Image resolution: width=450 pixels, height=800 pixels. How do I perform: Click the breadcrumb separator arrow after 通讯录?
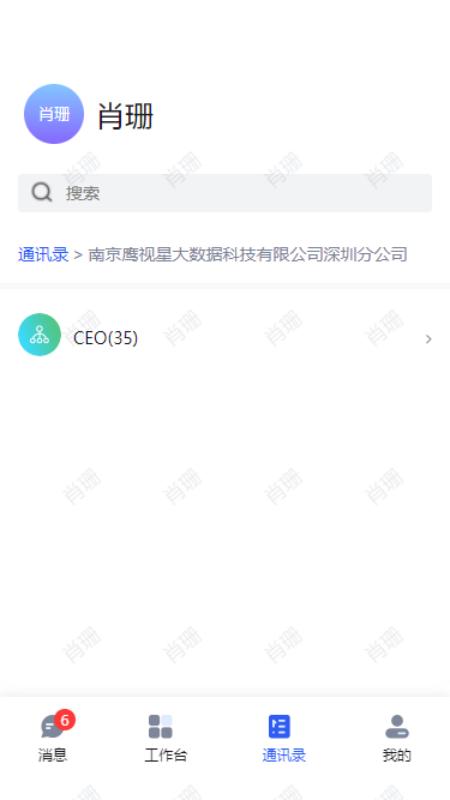78,255
